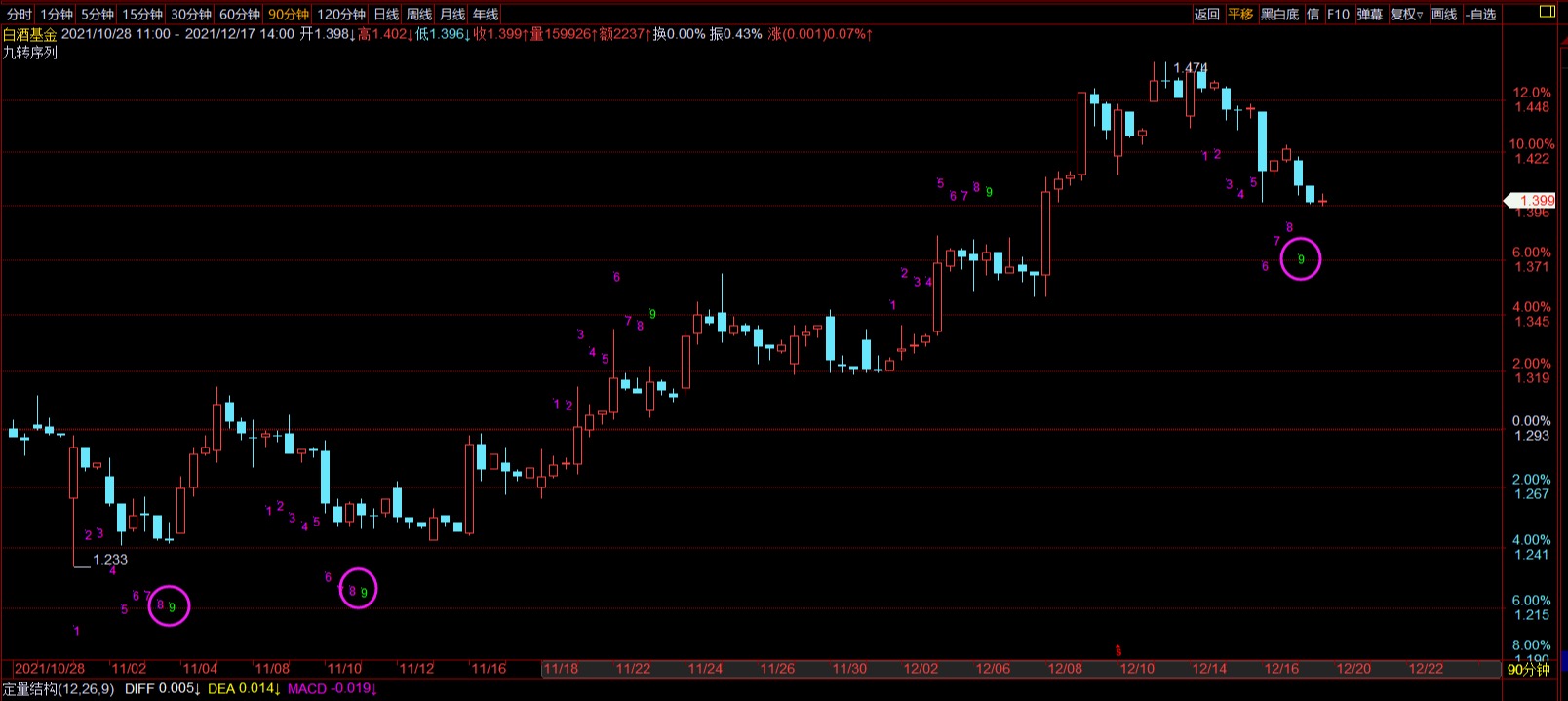Click the yellow panel layout icon
The width and height of the screenshot is (1568, 701).
(x=1548, y=12)
